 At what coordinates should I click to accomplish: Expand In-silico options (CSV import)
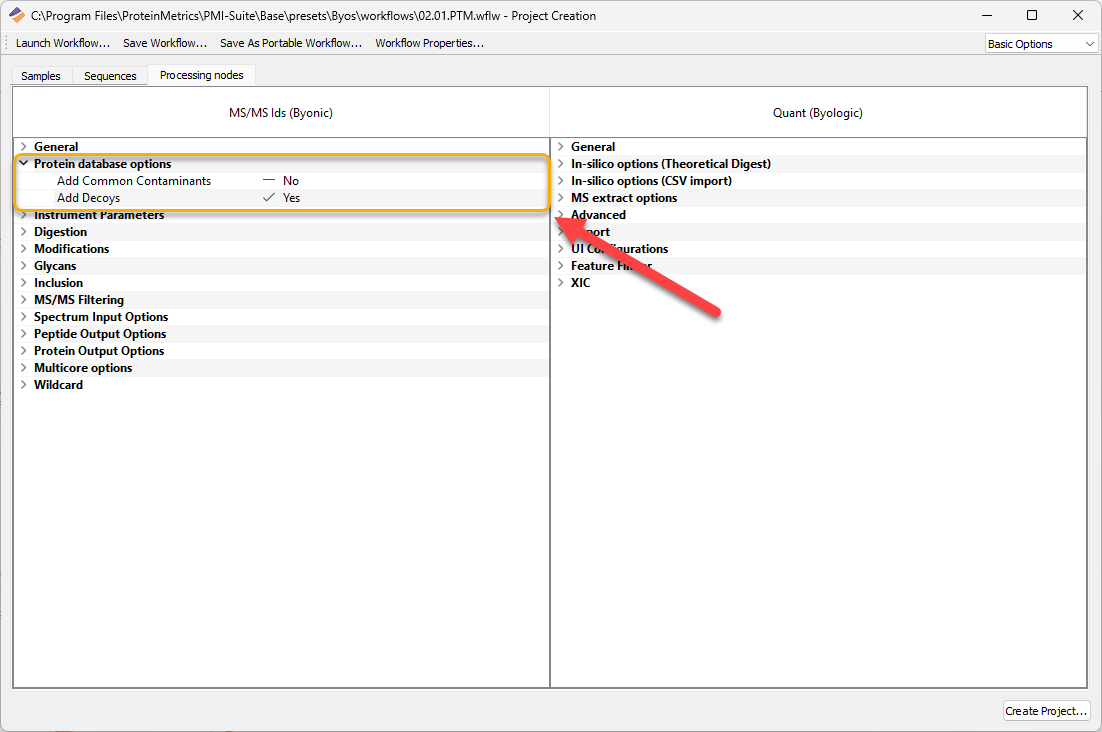point(561,181)
